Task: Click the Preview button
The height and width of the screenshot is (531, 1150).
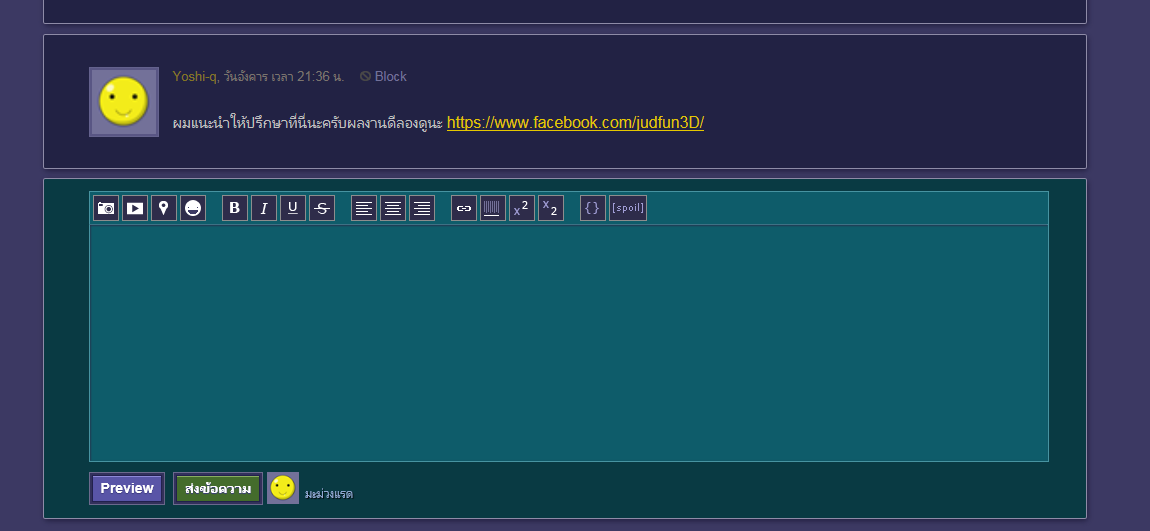Action: tap(127, 488)
